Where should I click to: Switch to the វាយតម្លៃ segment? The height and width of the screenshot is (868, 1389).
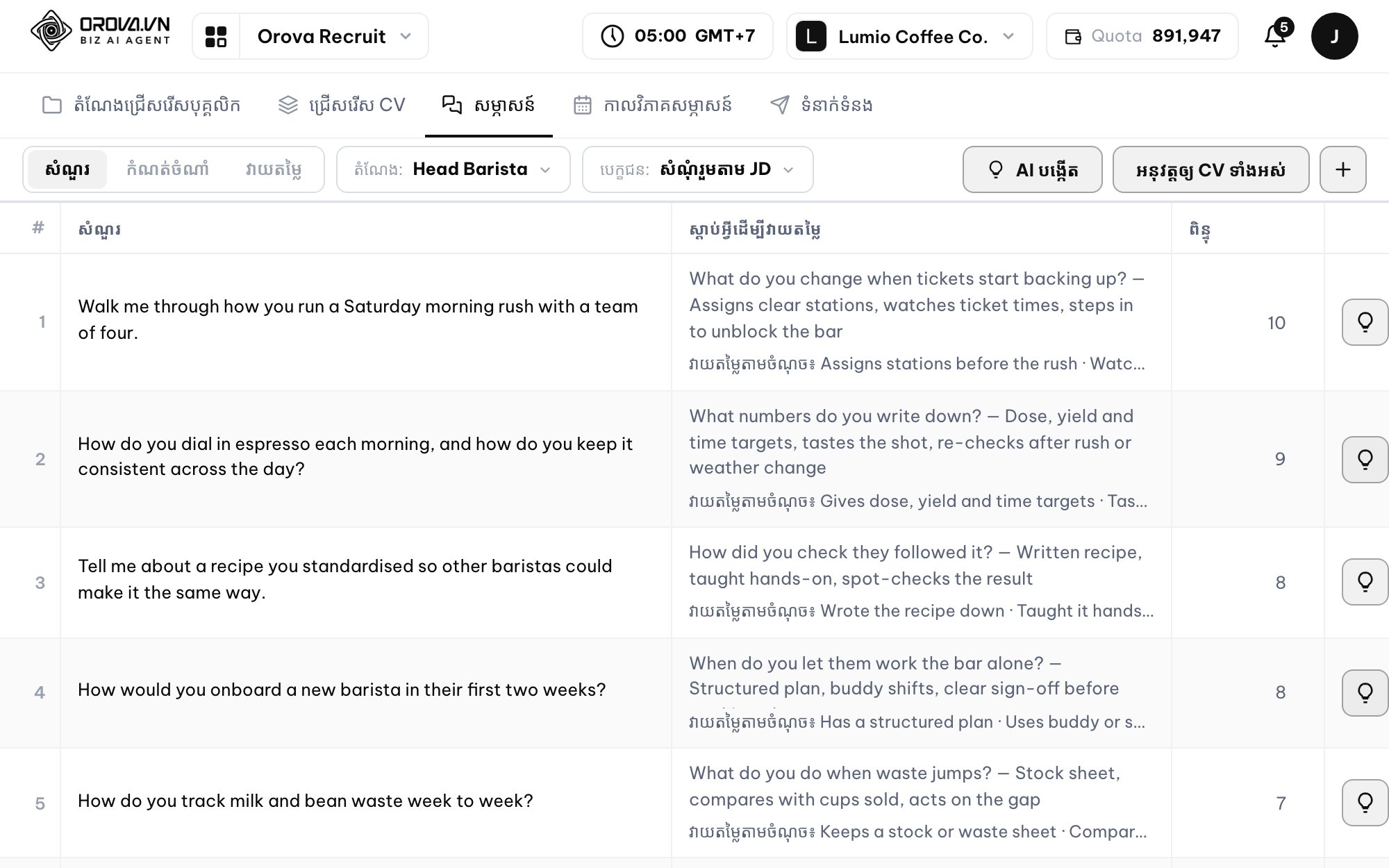click(x=273, y=169)
